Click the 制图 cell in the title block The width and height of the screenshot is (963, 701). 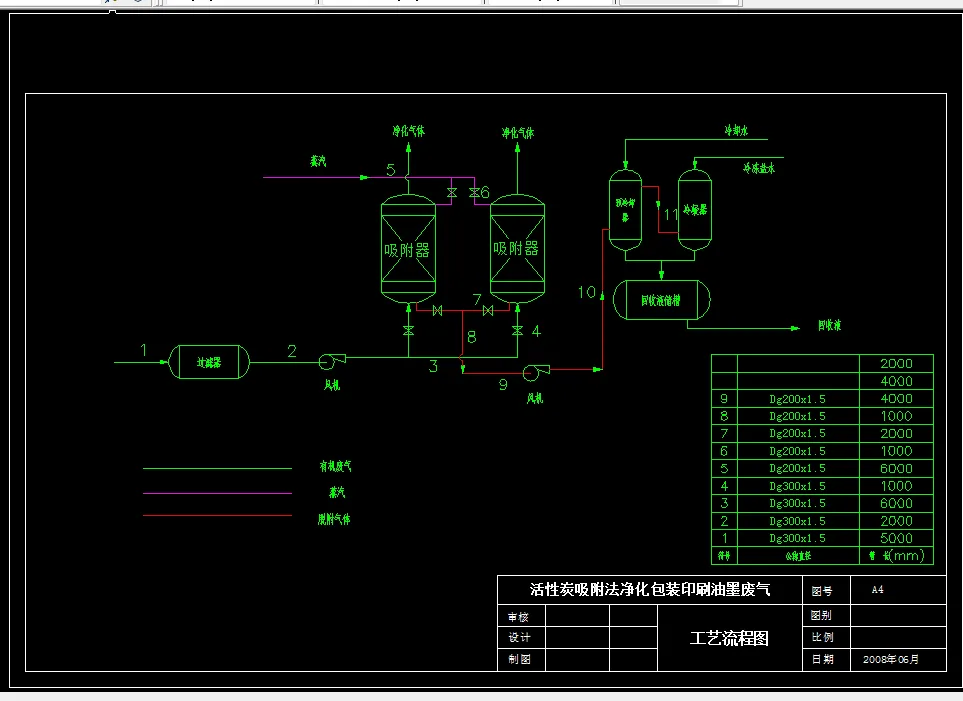519,659
